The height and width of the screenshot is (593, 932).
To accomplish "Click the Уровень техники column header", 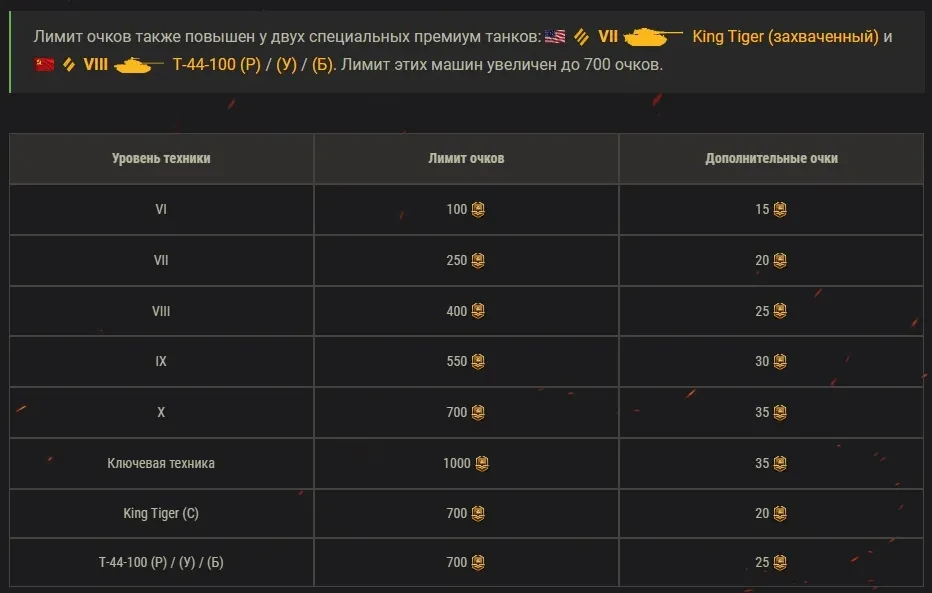I will 161,158.
